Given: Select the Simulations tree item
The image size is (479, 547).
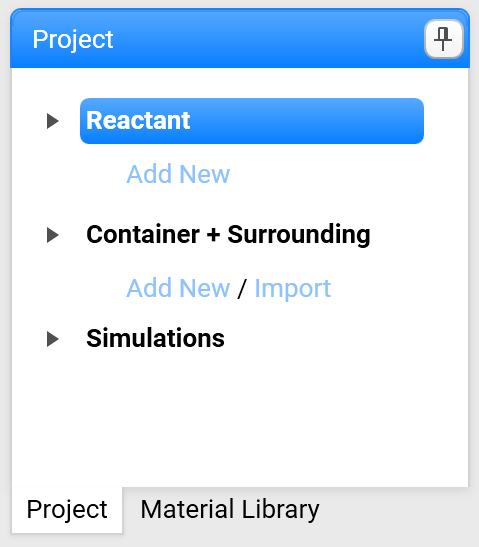Looking at the screenshot, I should pos(155,338).
